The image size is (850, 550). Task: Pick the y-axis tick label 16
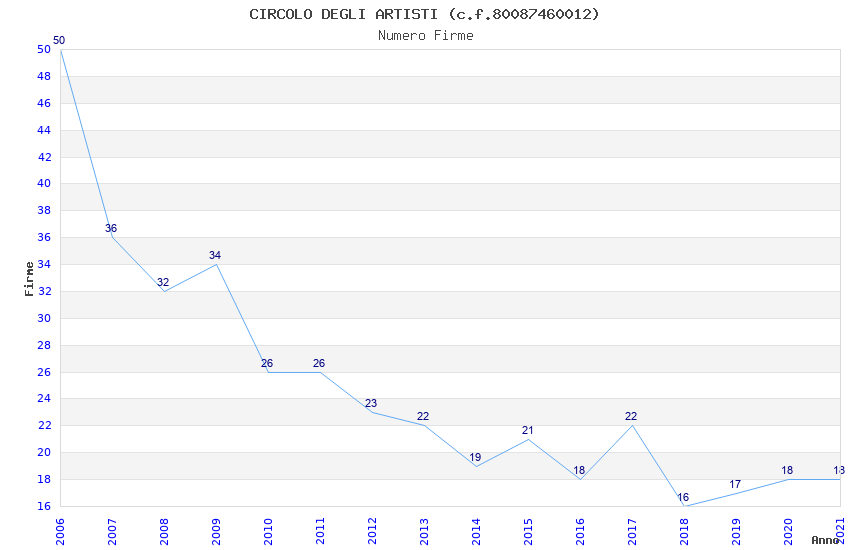coord(44,506)
